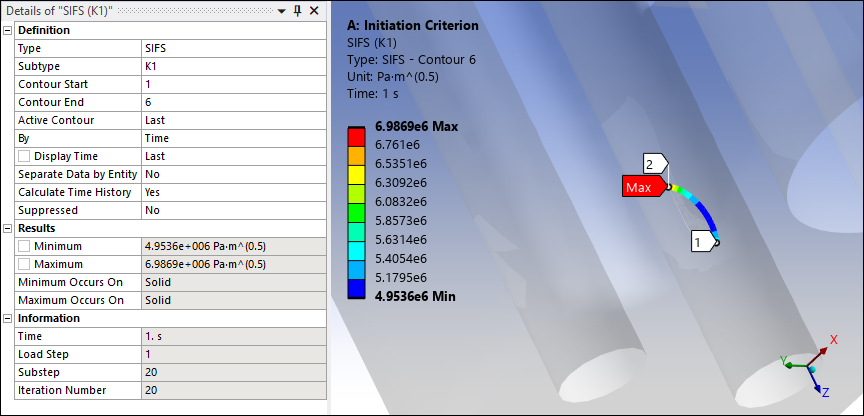Click the red Max label tag

(x=639, y=187)
